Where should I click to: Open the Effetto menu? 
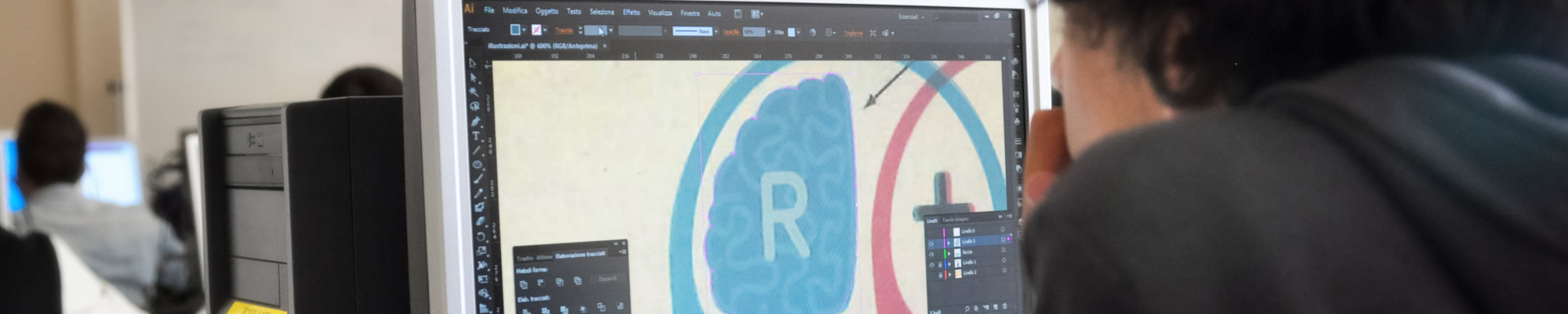[631, 12]
